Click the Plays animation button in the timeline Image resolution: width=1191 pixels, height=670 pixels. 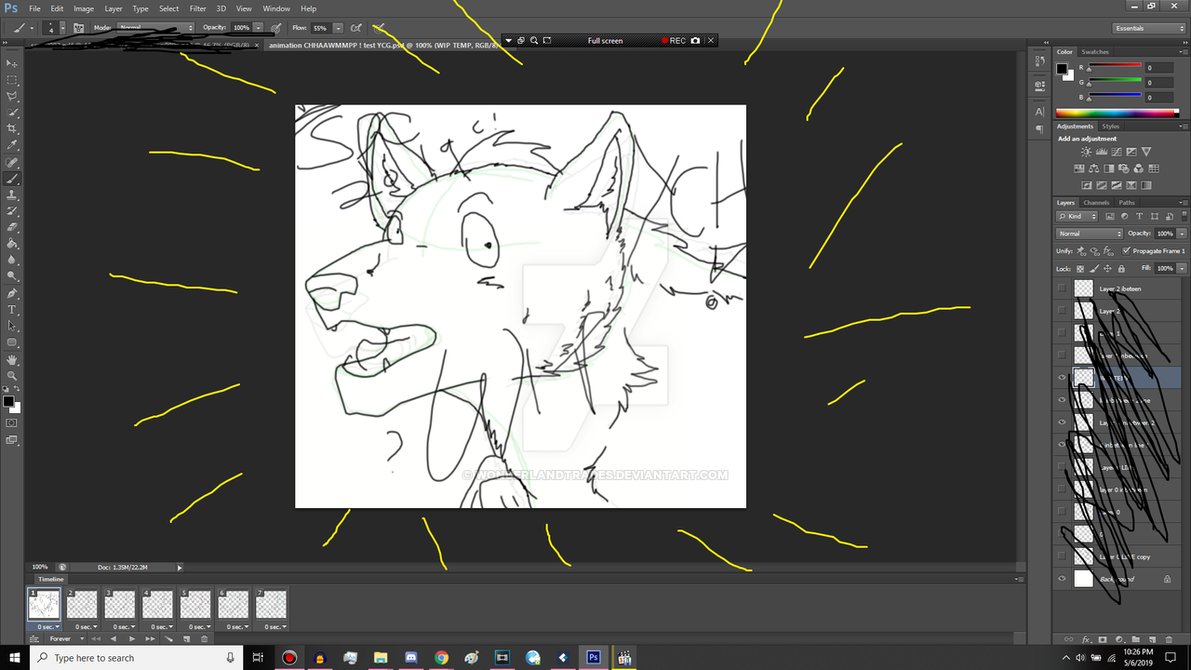pyautogui.click(x=132, y=638)
